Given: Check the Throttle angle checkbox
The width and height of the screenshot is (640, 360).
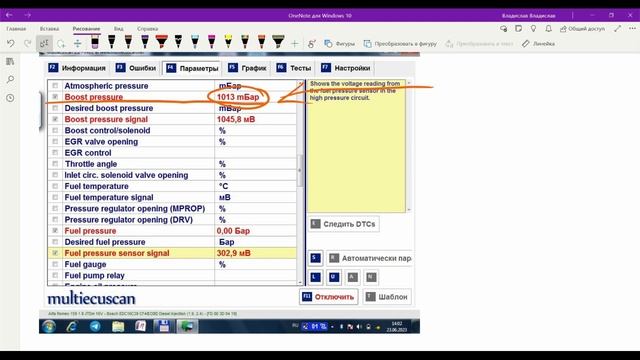Looking at the screenshot, I should 55,164.
